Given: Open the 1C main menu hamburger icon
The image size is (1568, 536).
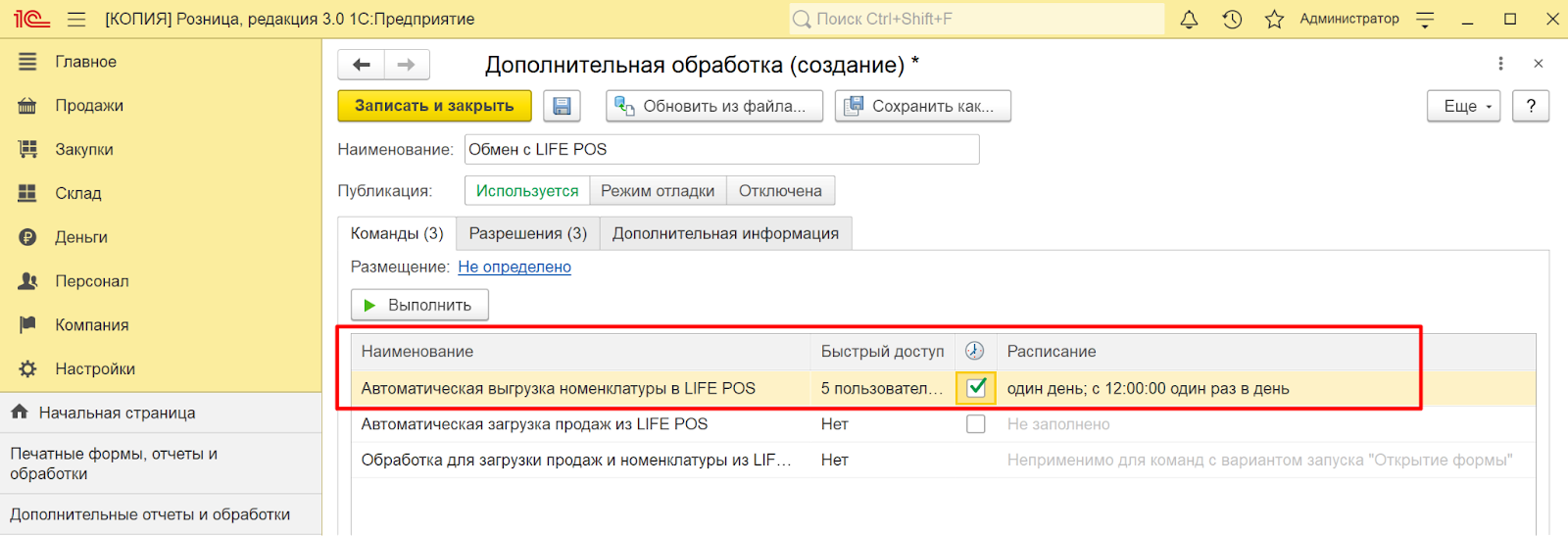Looking at the screenshot, I should point(76,20).
